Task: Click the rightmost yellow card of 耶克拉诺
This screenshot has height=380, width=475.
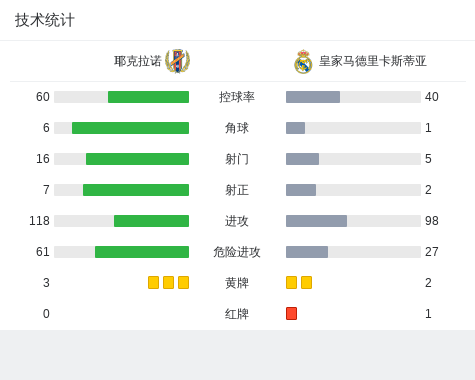Action: click(x=183, y=283)
